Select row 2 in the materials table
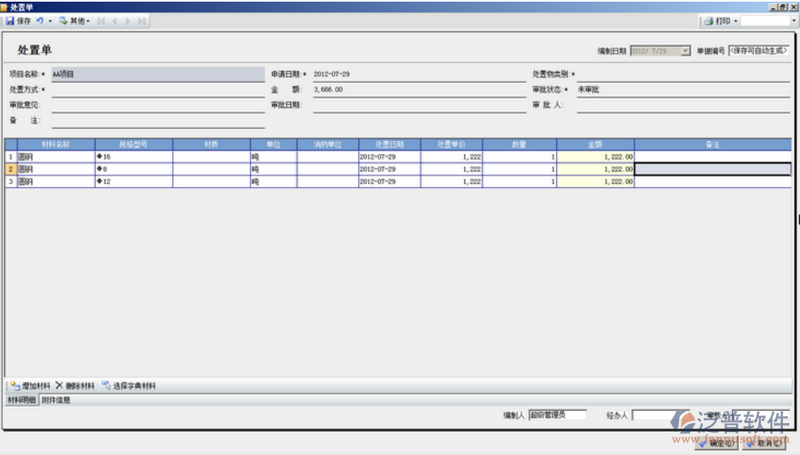Image resolution: width=800 pixels, height=455 pixels. pyautogui.click(x=11, y=169)
